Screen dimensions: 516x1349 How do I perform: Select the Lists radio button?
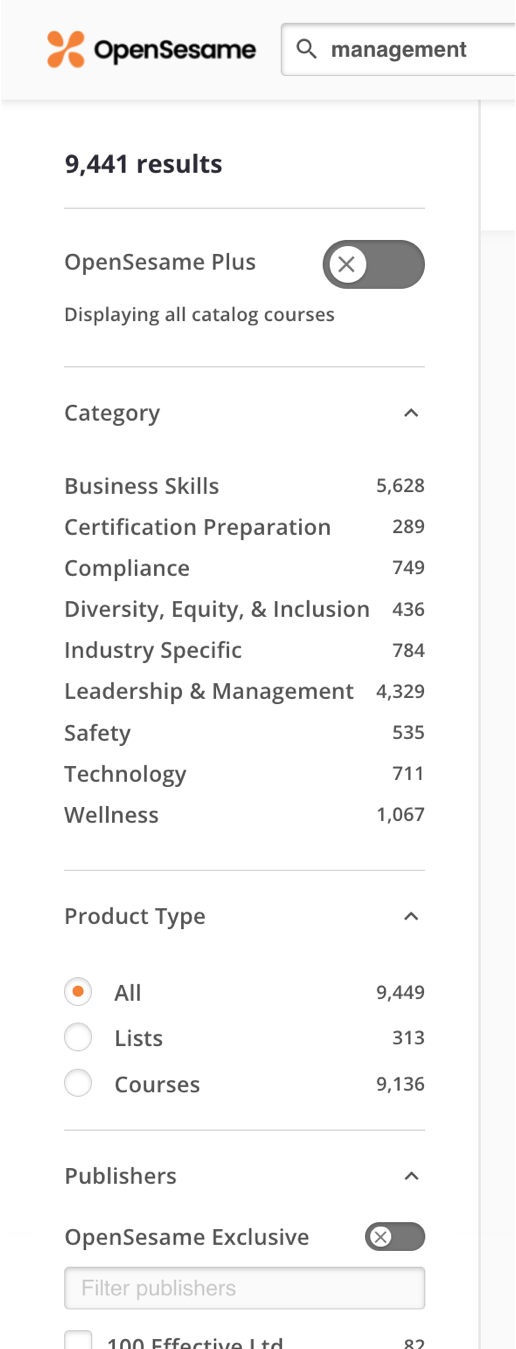(78, 1038)
